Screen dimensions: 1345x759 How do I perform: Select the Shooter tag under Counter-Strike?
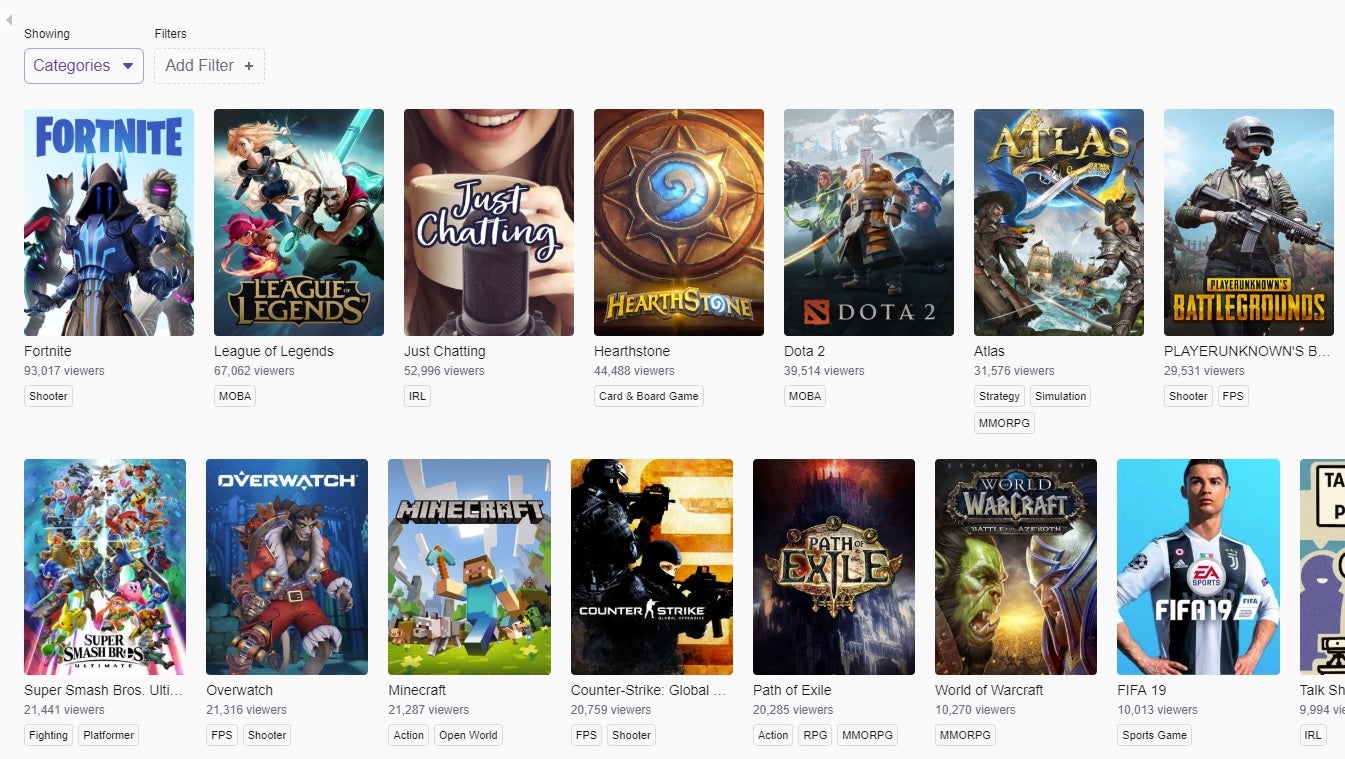coord(631,735)
